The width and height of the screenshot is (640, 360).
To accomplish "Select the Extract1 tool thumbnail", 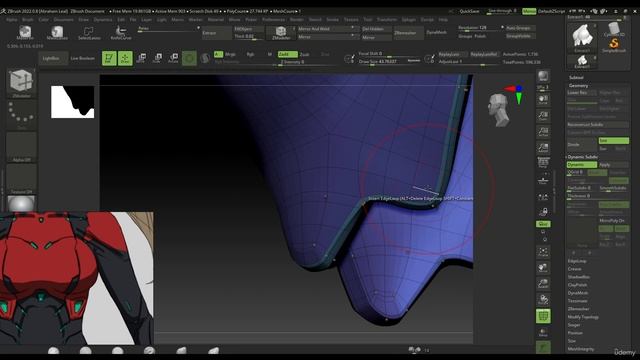I will (x=582, y=38).
